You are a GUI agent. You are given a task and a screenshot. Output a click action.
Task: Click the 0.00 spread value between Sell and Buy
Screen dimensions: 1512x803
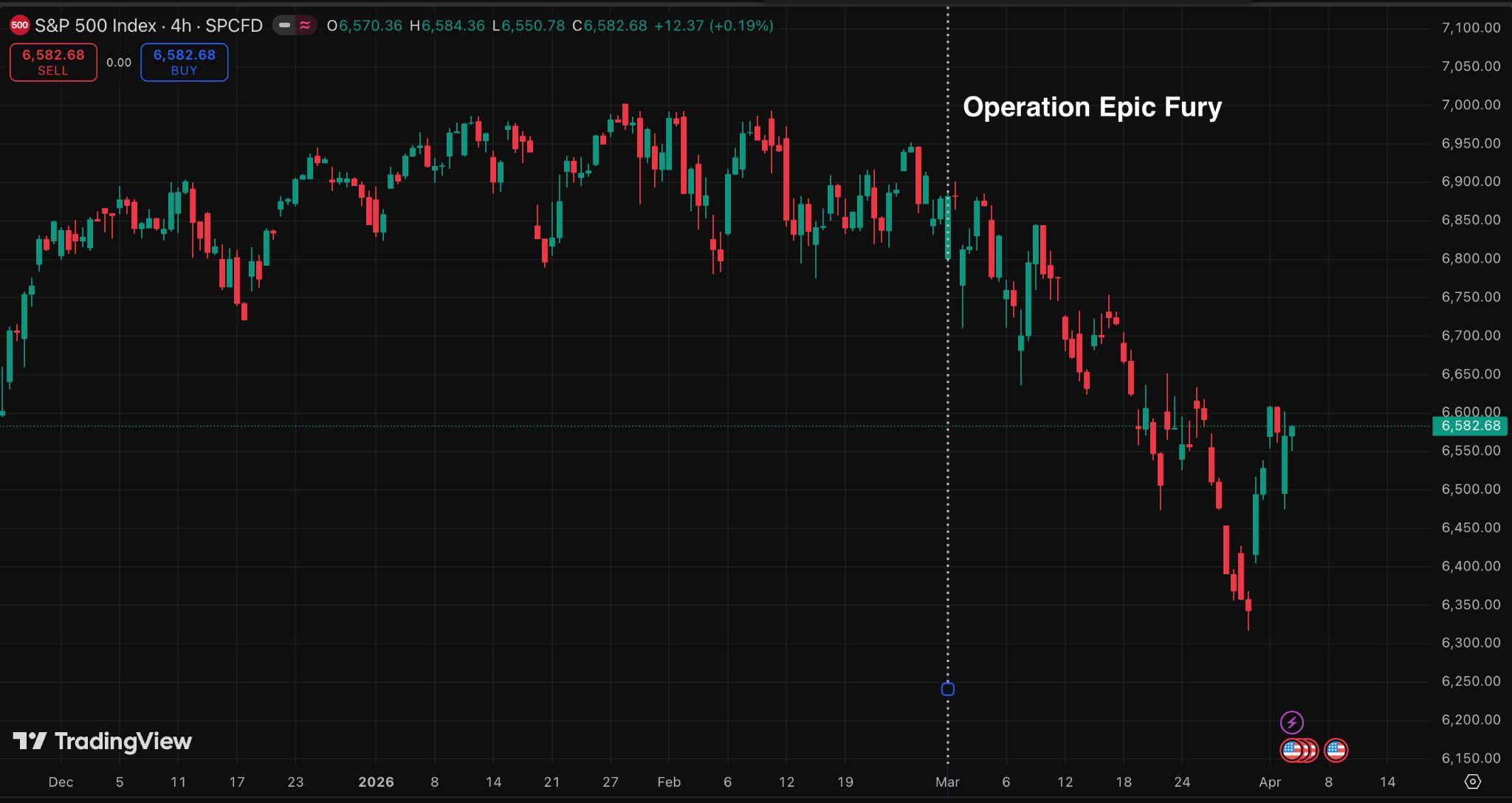pyautogui.click(x=119, y=63)
